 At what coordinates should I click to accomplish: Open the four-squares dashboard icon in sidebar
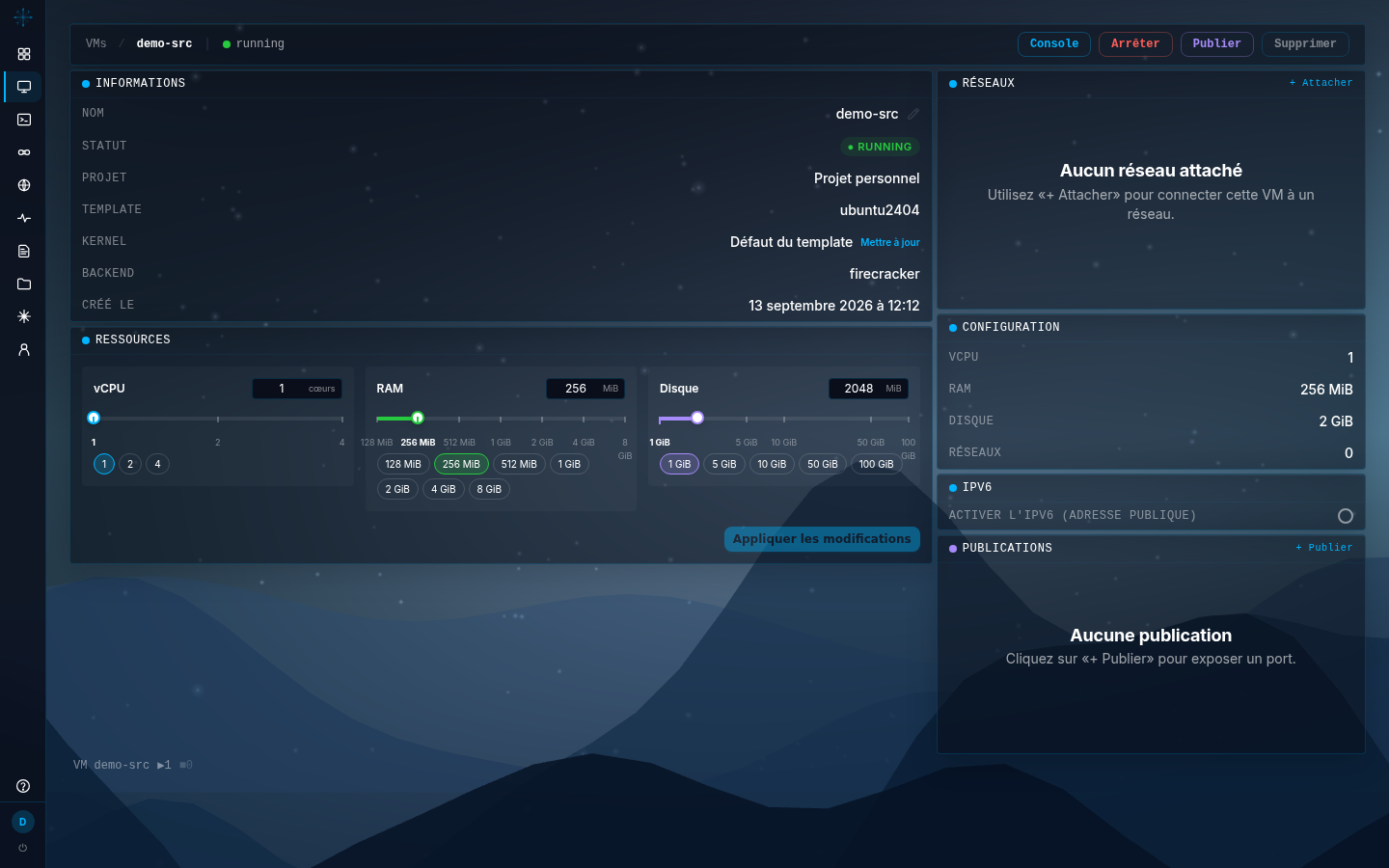pyautogui.click(x=24, y=54)
